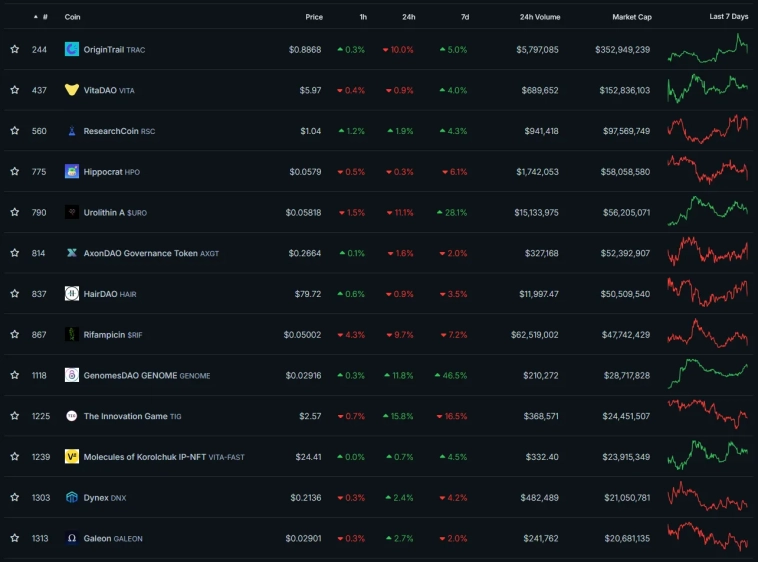The height and width of the screenshot is (562, 758).
Task: Sort table by 24h Volume header
Action: click(x=539, y=17)
